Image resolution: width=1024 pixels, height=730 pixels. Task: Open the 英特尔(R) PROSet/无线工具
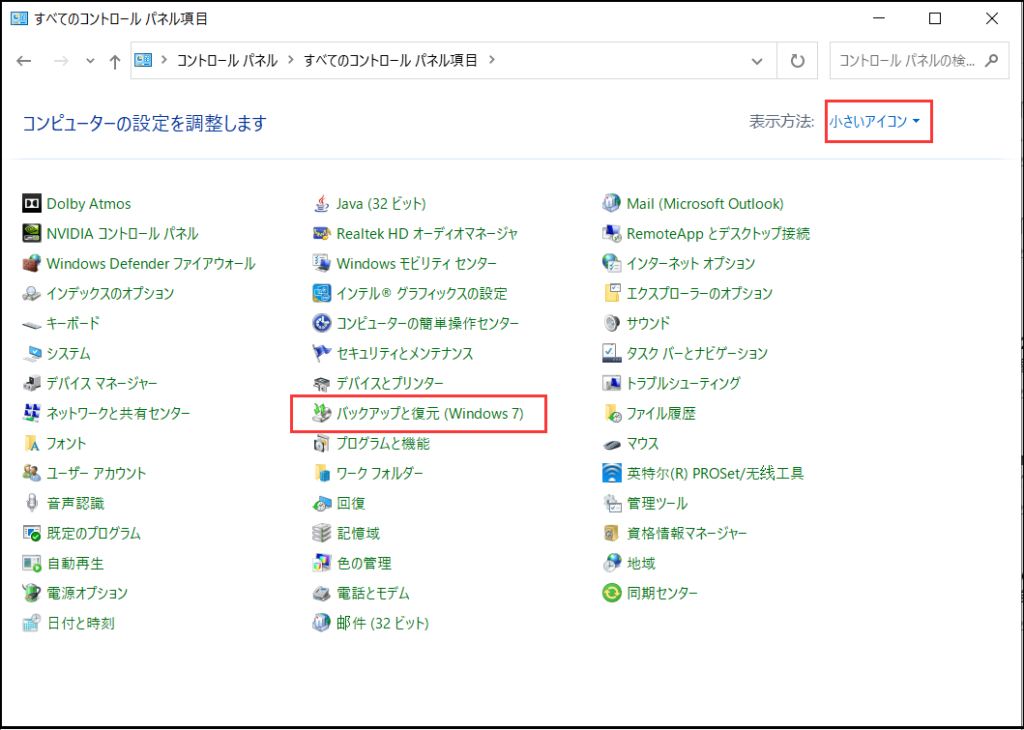(x=715, y=473)
